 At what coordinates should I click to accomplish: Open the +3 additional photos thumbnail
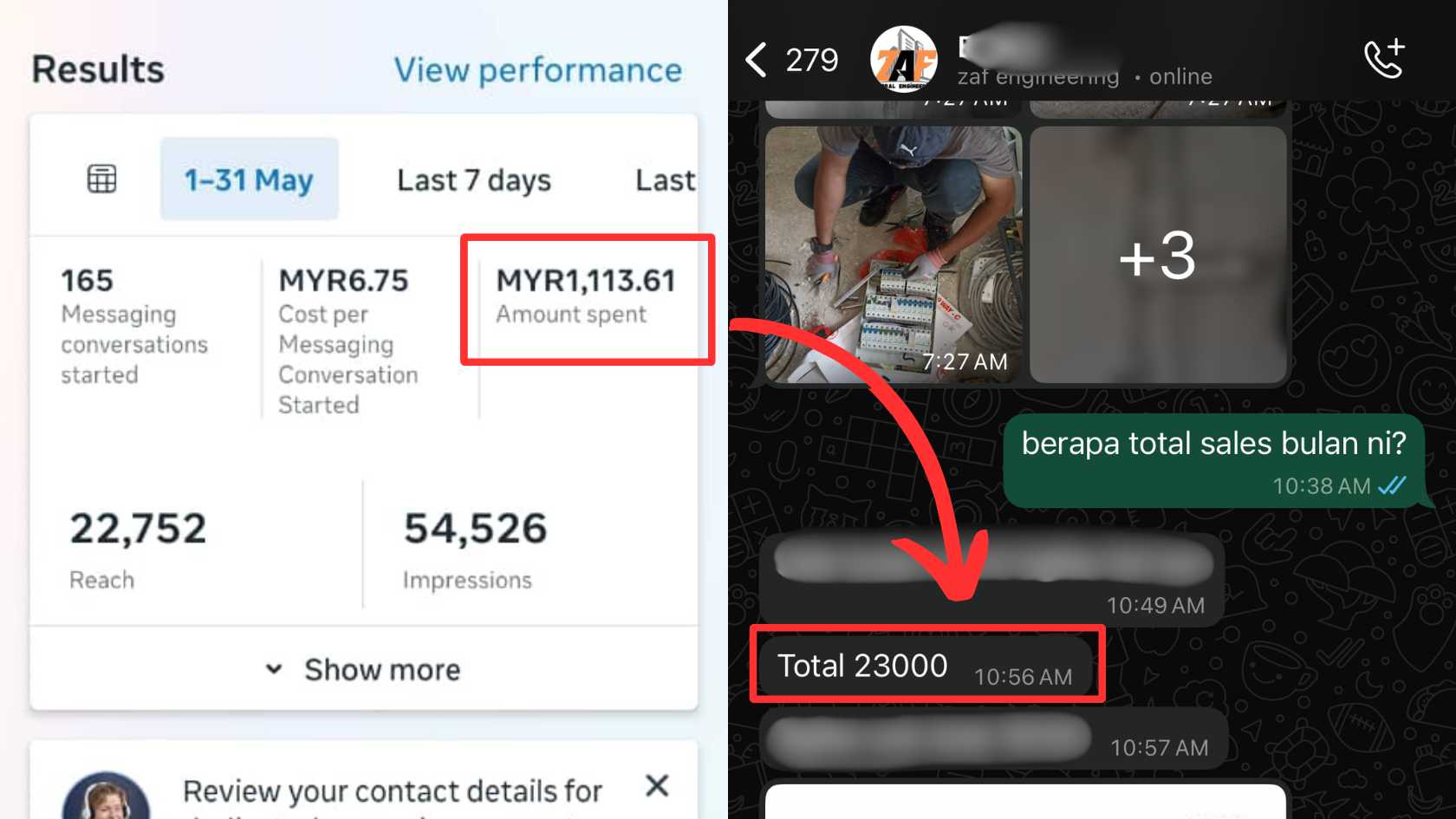click(1158, 255)
